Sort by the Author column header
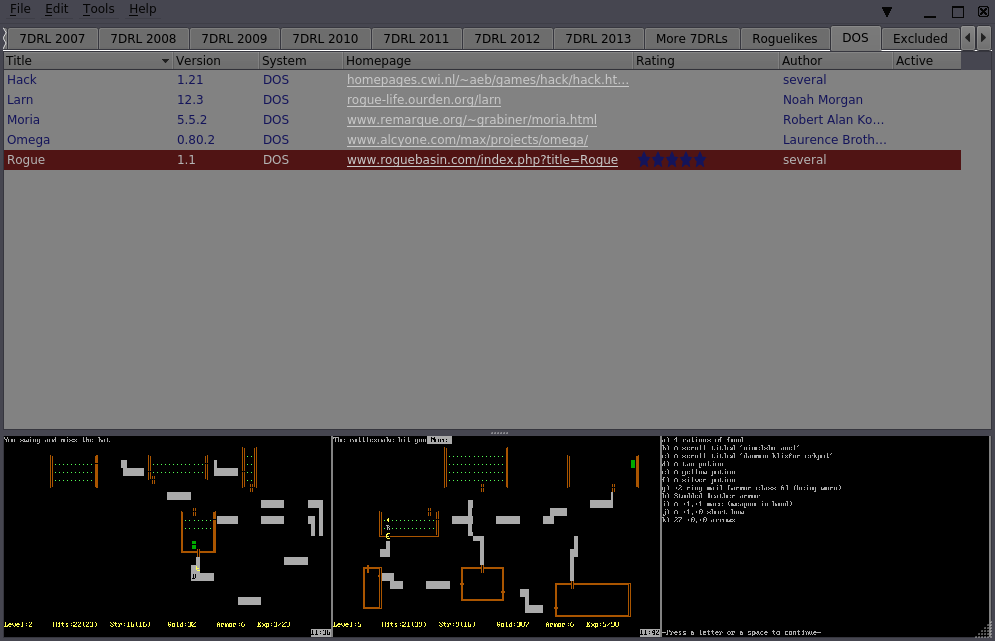The height and width of the screenshot is (641, 995). point(836,61)
